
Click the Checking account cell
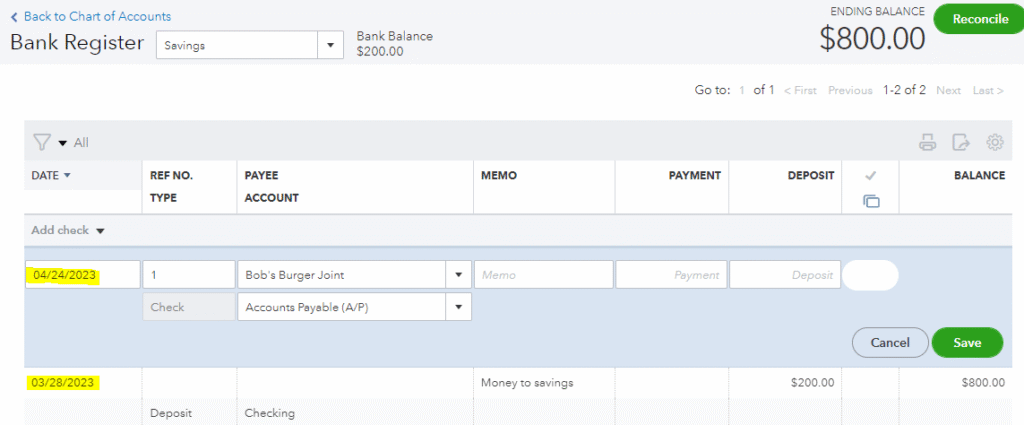270,413
